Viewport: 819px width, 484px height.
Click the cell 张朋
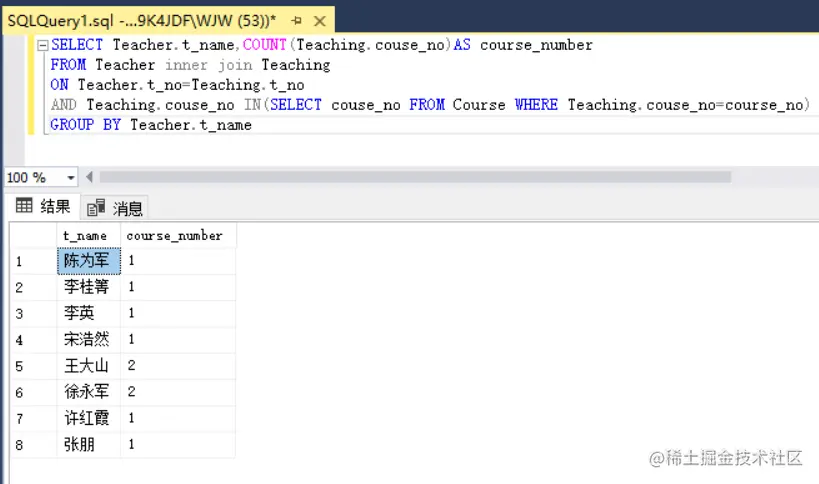pos(88,444)
